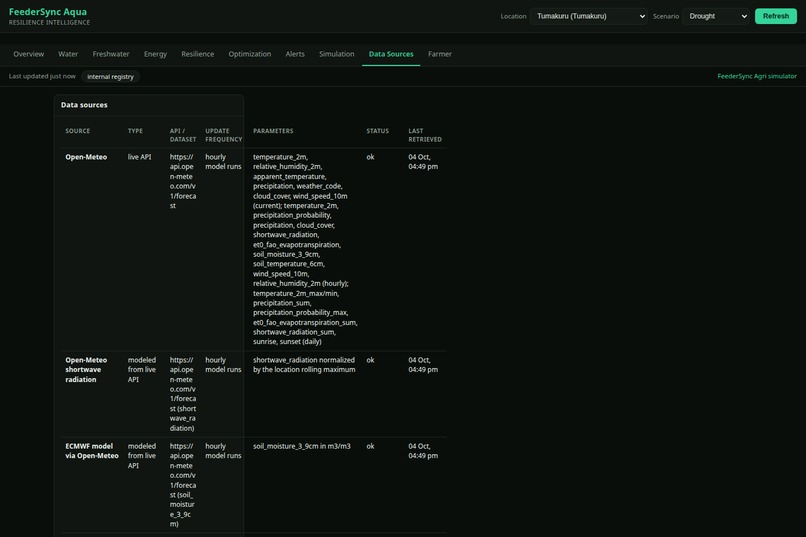The height and width of the screenshot is (537, 806).
Task: Click modeled from live API in shortwave row
Action: [x=142, y=369]
